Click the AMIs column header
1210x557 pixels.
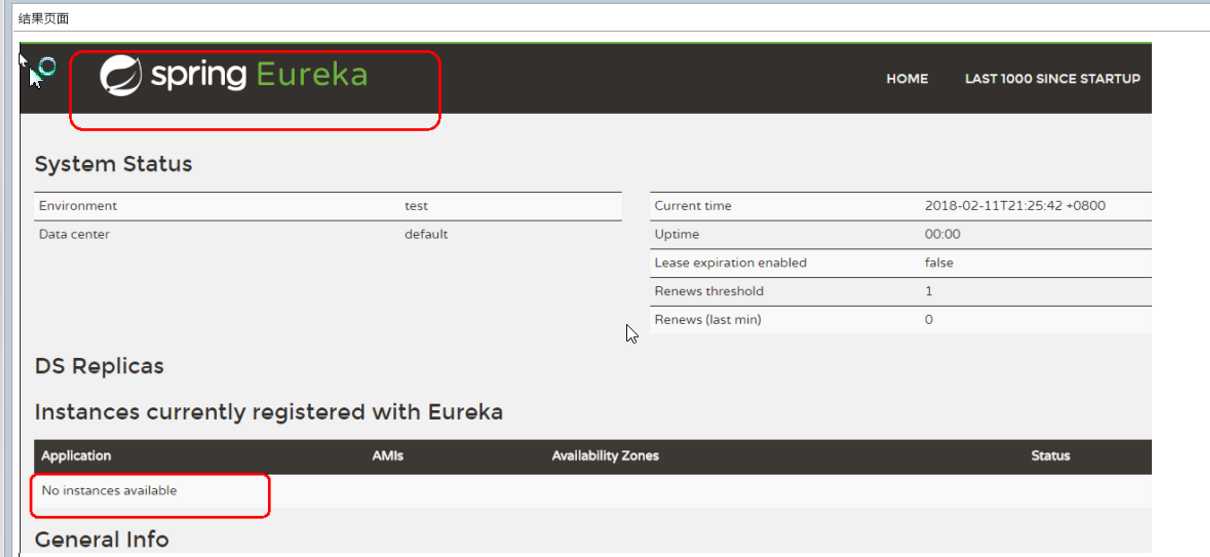388,456
